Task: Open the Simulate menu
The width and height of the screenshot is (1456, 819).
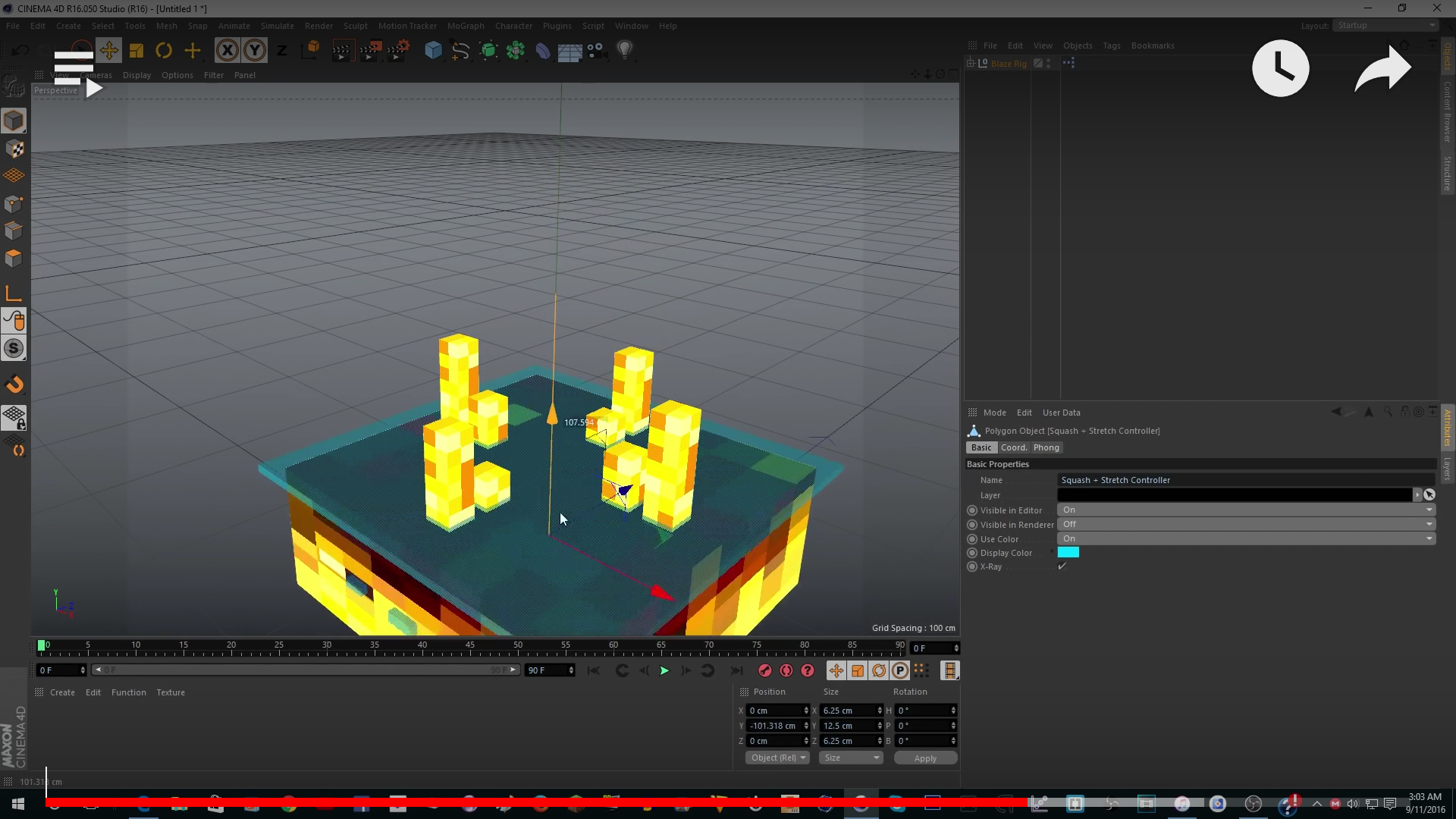Action: [277, 26]
